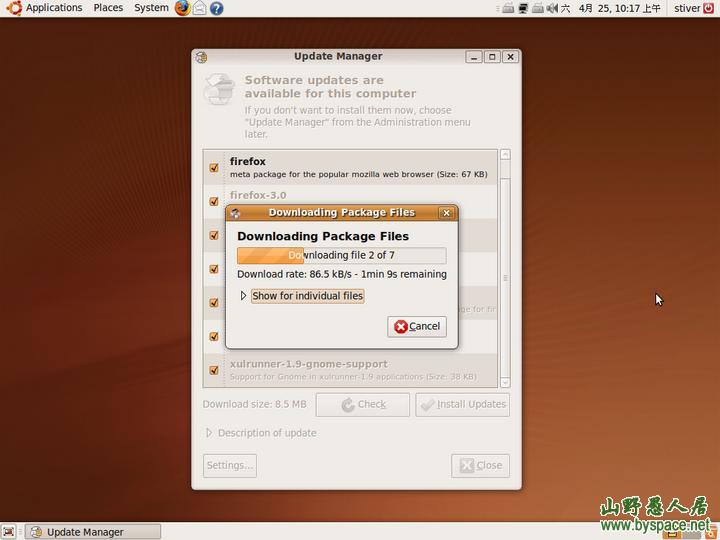This screenshot has width=720, height=540.
Task: Click the tray icon left of the volume speaker
Action: (538, 8)
